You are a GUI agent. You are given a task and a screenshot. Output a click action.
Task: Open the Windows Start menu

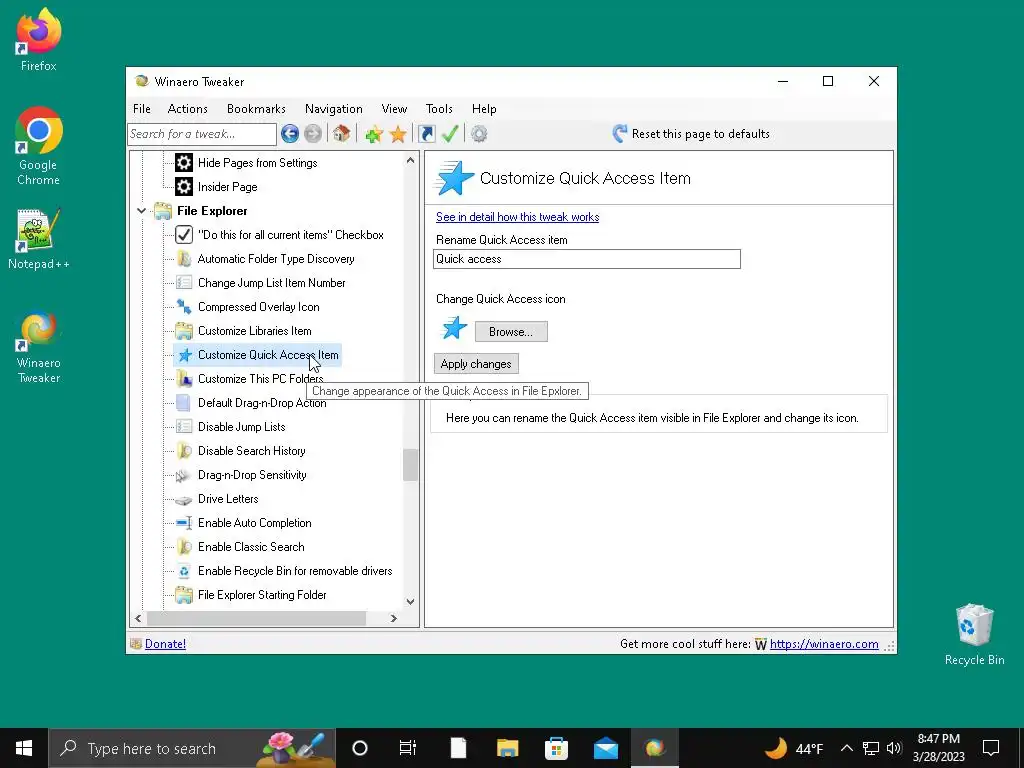[24, 748]
